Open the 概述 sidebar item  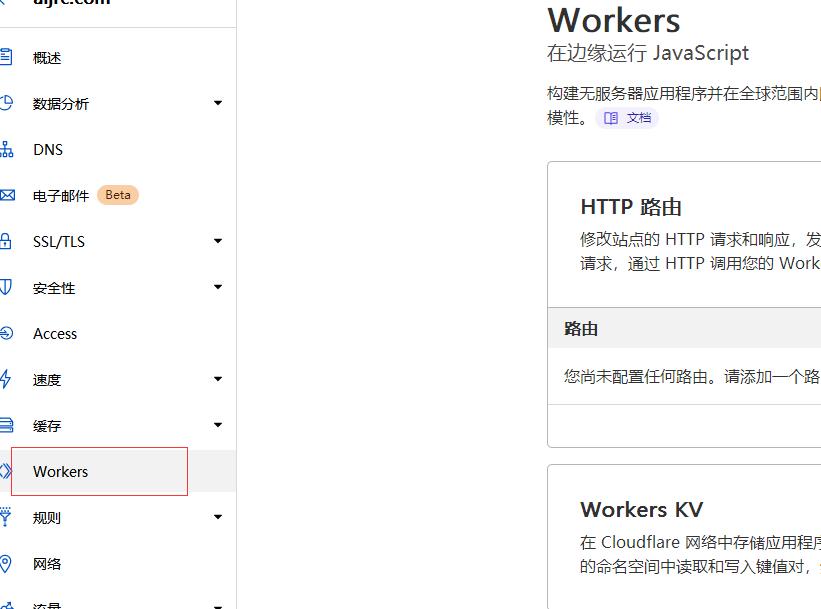pos(118,57)
